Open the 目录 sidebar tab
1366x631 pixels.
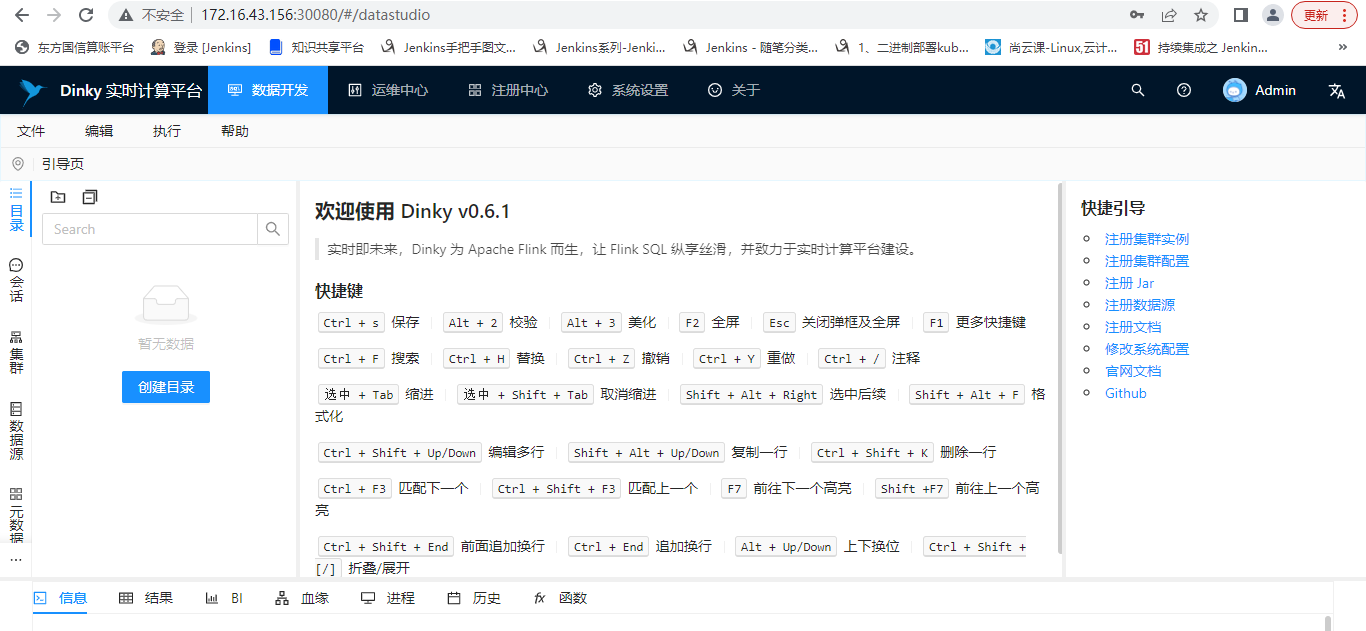click(x=16, y=209)
